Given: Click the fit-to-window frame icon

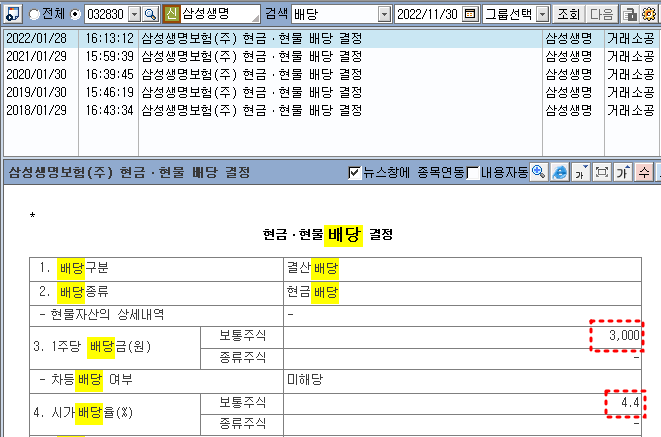Looking at the screenshot, I should (x=602, y=172).
